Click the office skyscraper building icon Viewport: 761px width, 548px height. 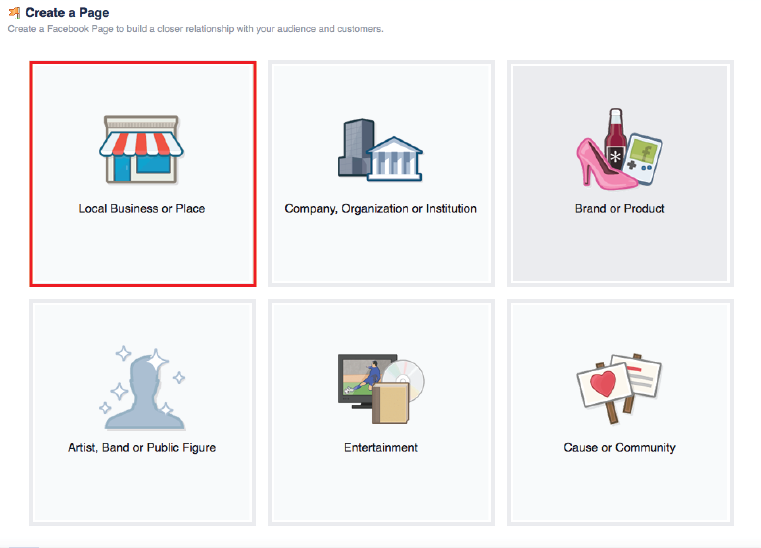point(355,148)
